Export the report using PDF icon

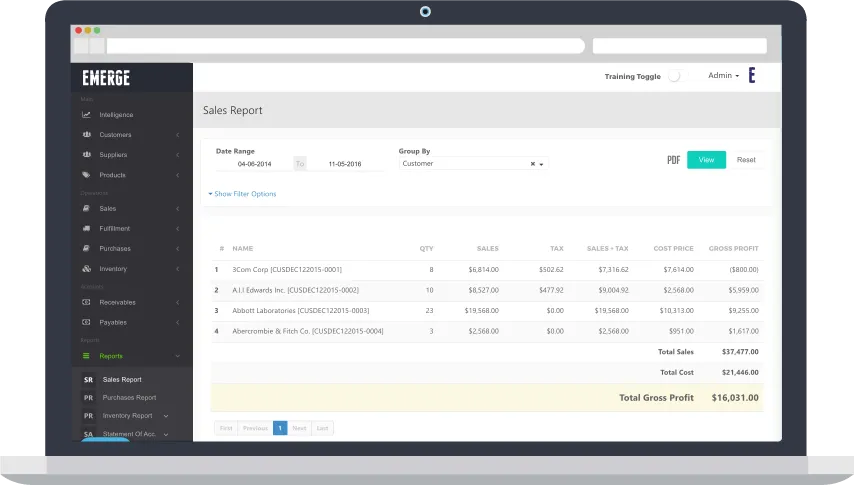(673, 160)
